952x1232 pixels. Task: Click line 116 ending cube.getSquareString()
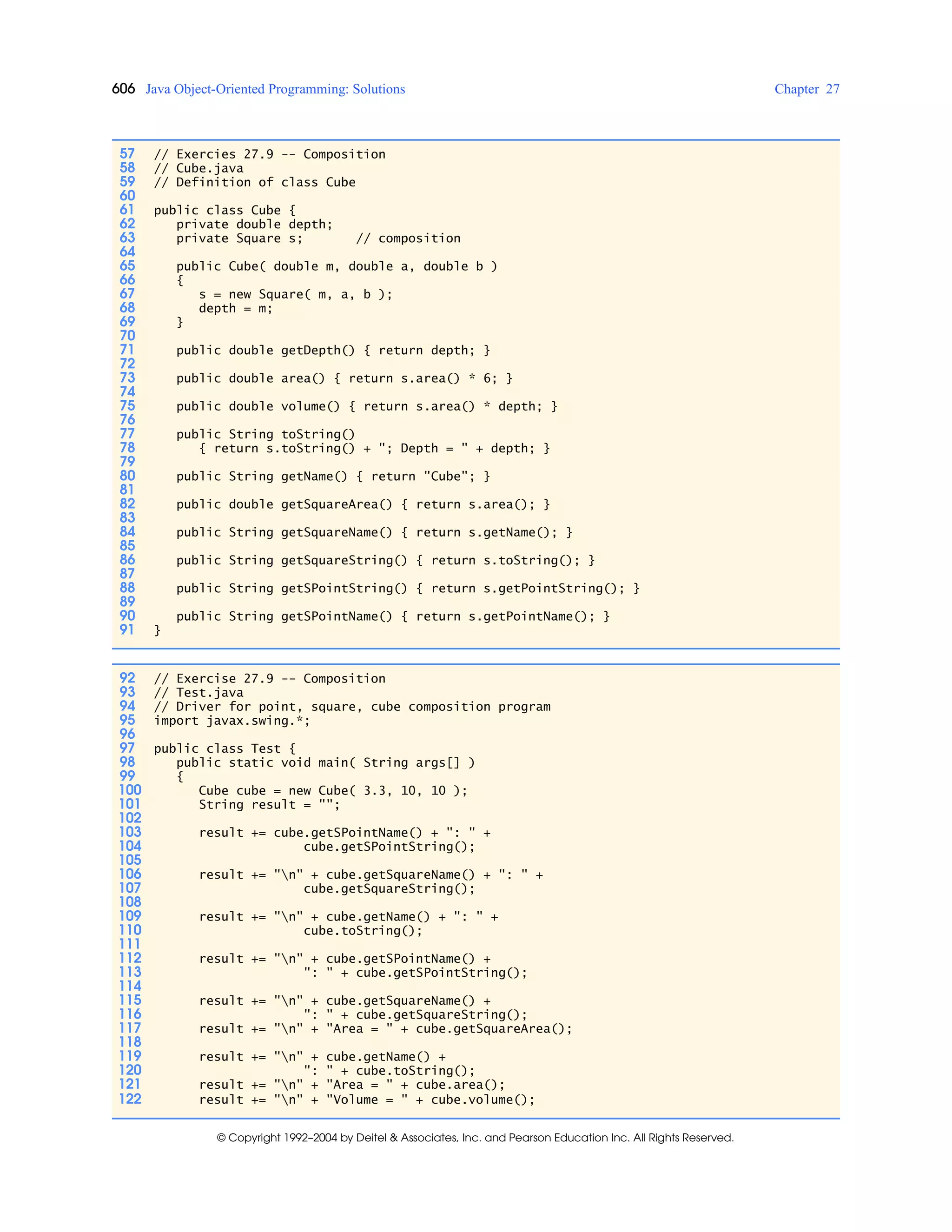pos(416,1015)
